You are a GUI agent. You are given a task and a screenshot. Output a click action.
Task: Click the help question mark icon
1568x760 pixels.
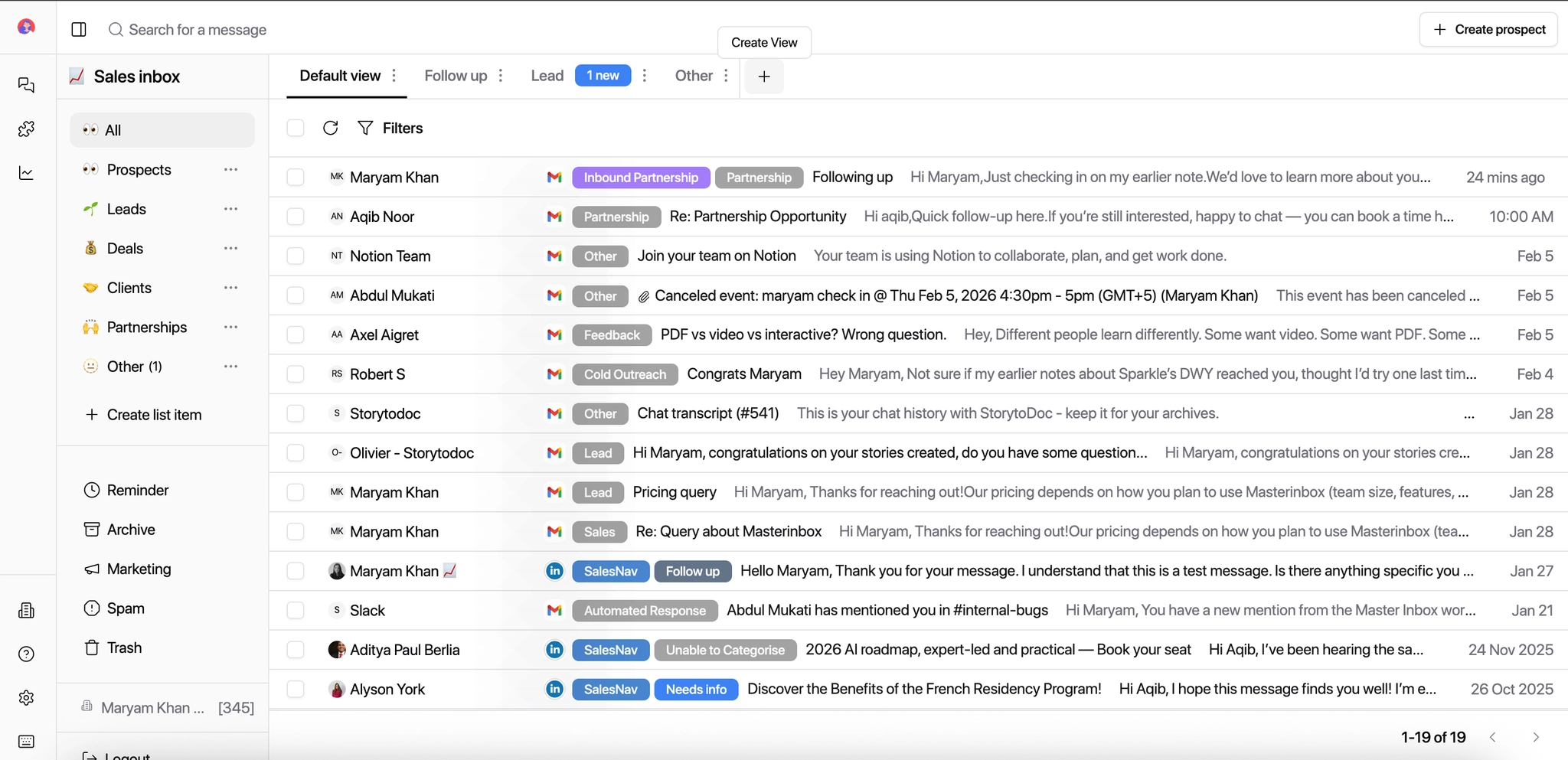26,654
